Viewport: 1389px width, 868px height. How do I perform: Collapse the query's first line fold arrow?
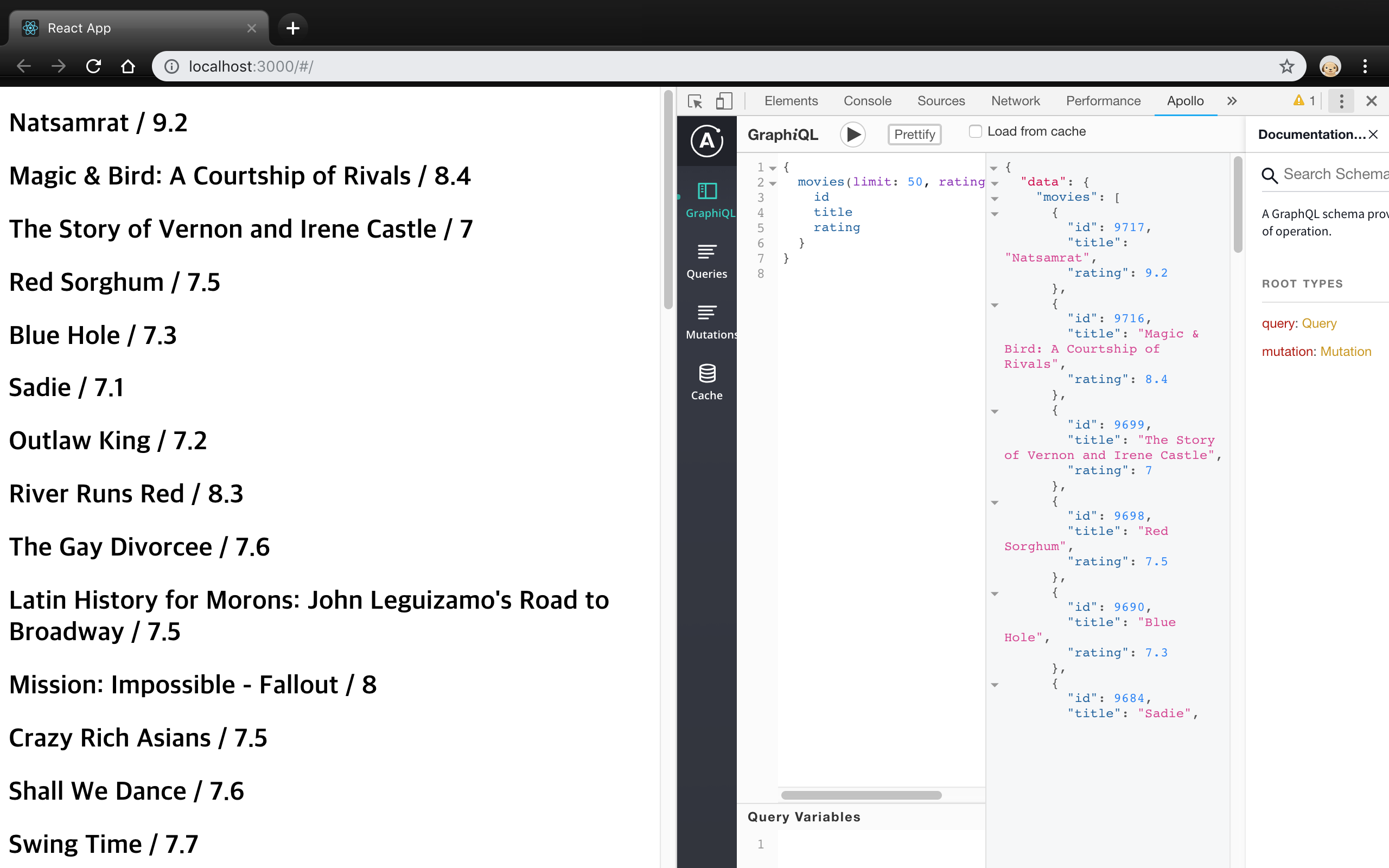pos(773,168)
